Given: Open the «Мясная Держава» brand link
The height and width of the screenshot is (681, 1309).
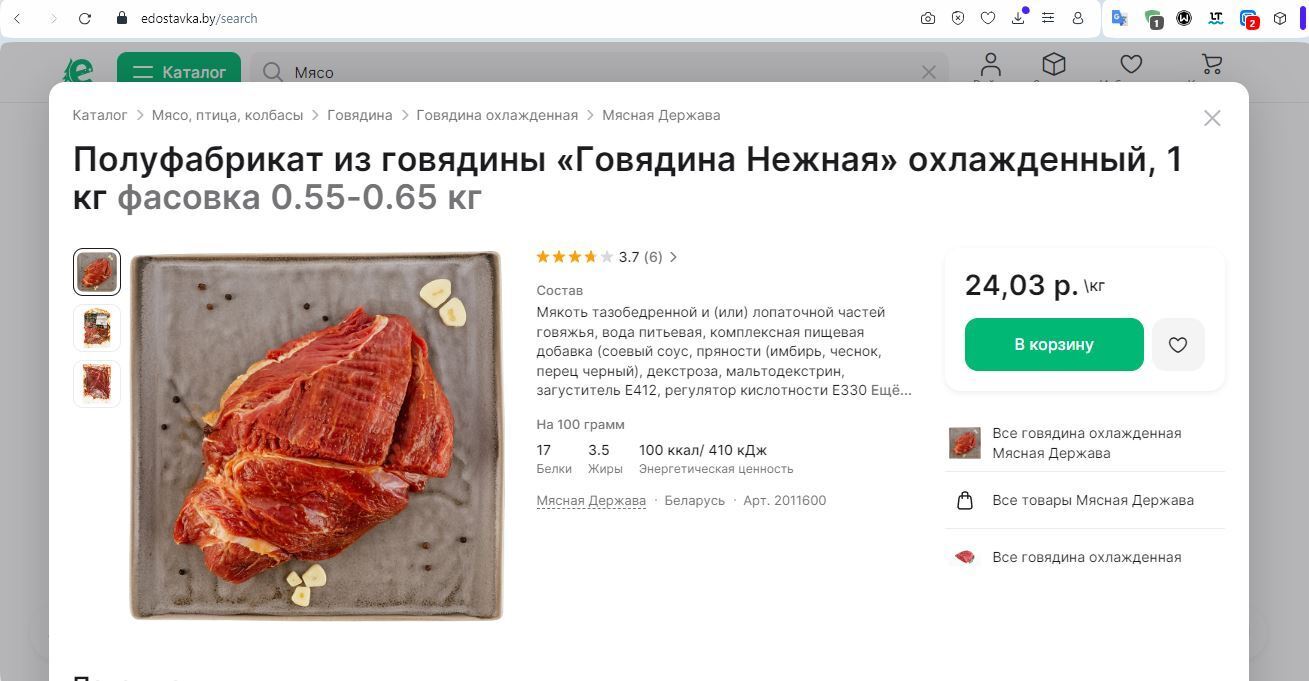Looking at the screenshot, I should click(x=591, y=500).
